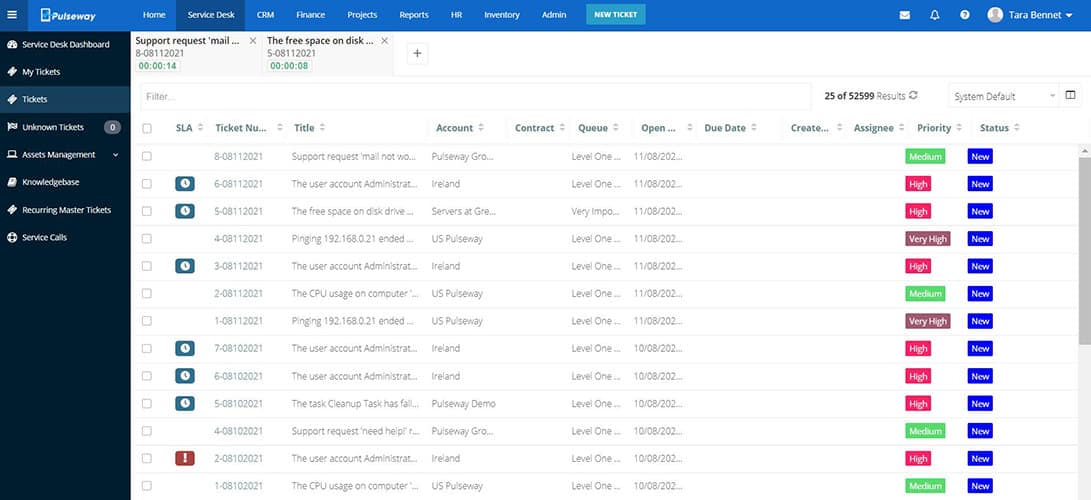Click the Recurring Master Tickets icon
The width and height of the screenshot is (1091, 500).
pyautogui.click(x=12, y=210)
